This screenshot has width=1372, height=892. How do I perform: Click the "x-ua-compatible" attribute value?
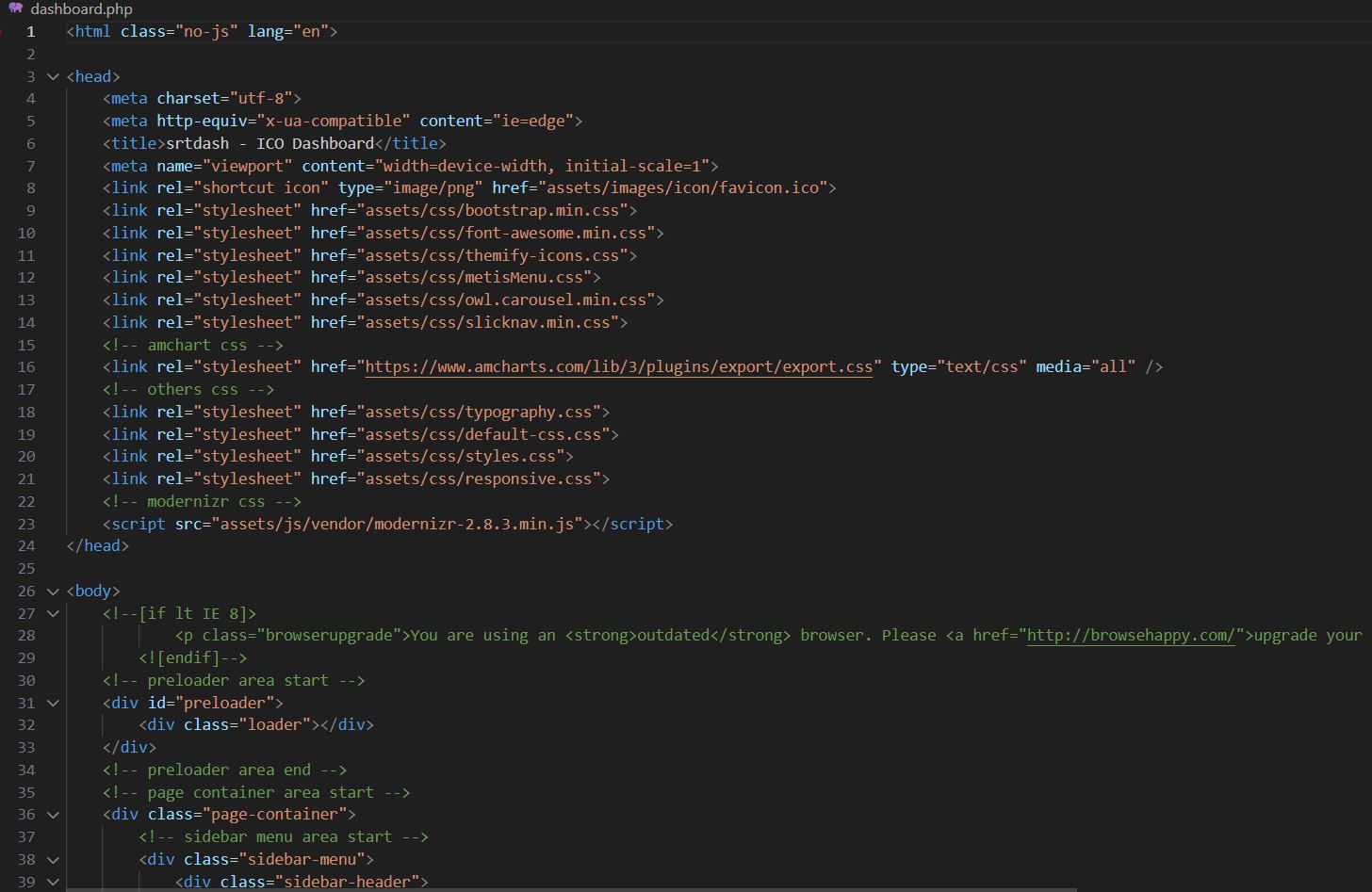click(x=334, y=121)
